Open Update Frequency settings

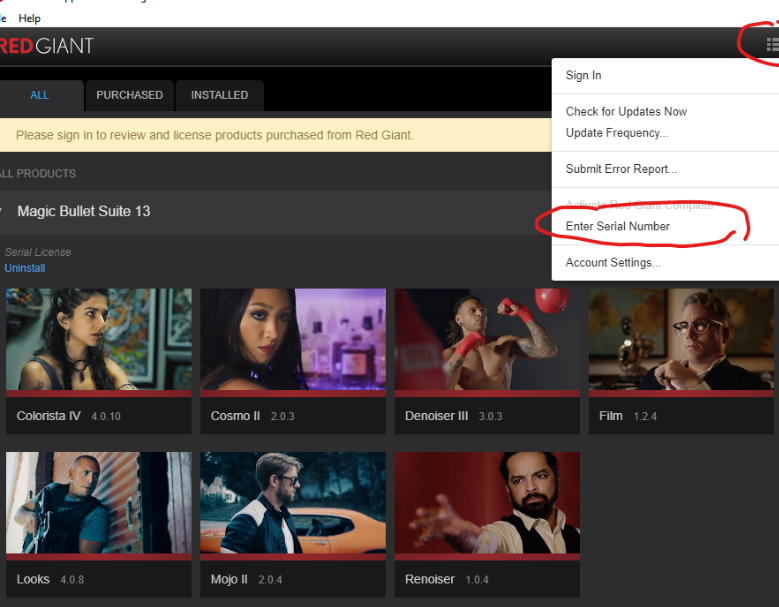[x=616, y=133]
